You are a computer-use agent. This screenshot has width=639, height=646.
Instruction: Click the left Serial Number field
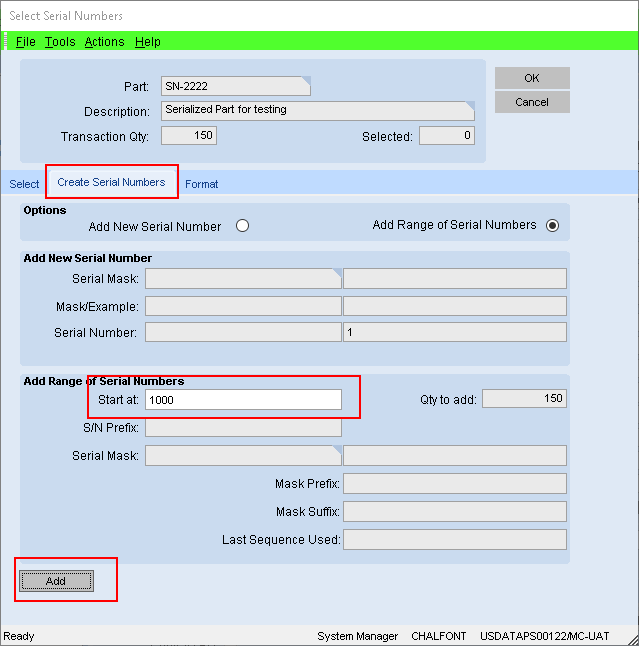pyautogui.click(x=243, y=332)
